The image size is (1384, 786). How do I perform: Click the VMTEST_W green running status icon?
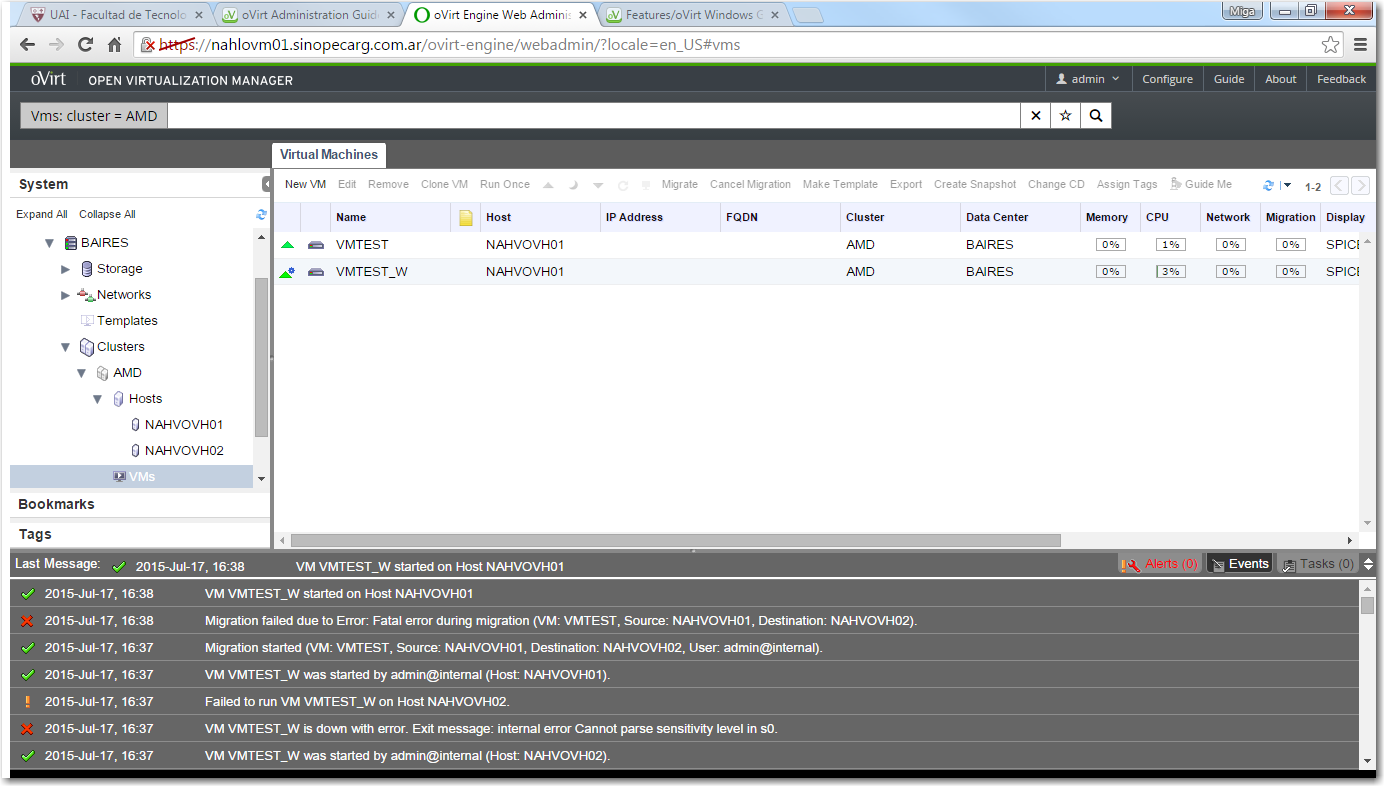click(x=287, y=272)
